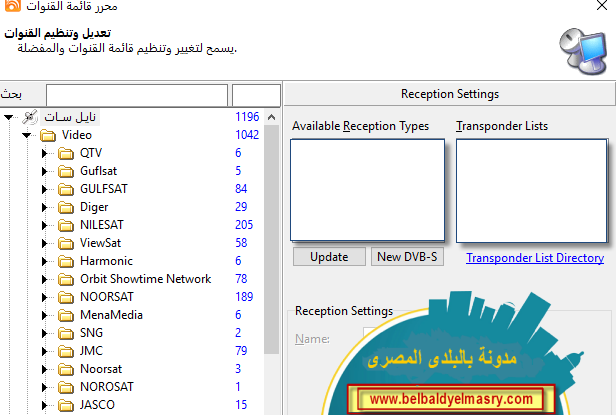Expand the NILESAT folder
Screen dimensions: 616x415
[44, 225]
